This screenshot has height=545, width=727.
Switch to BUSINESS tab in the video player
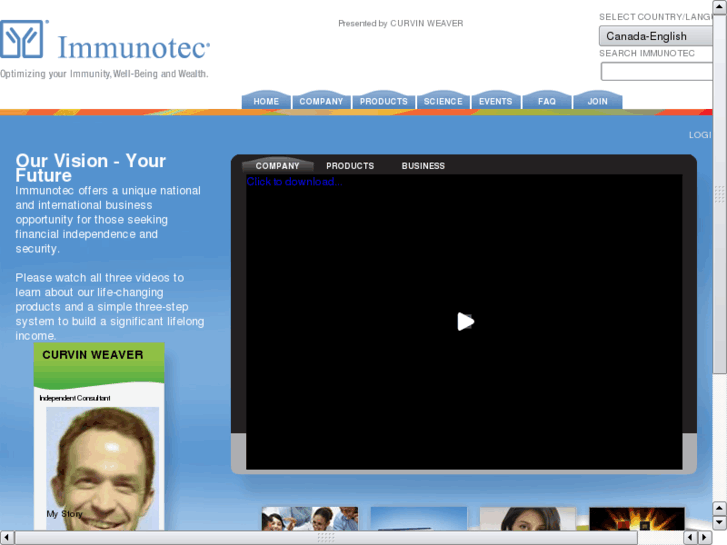tap(423, 166)
